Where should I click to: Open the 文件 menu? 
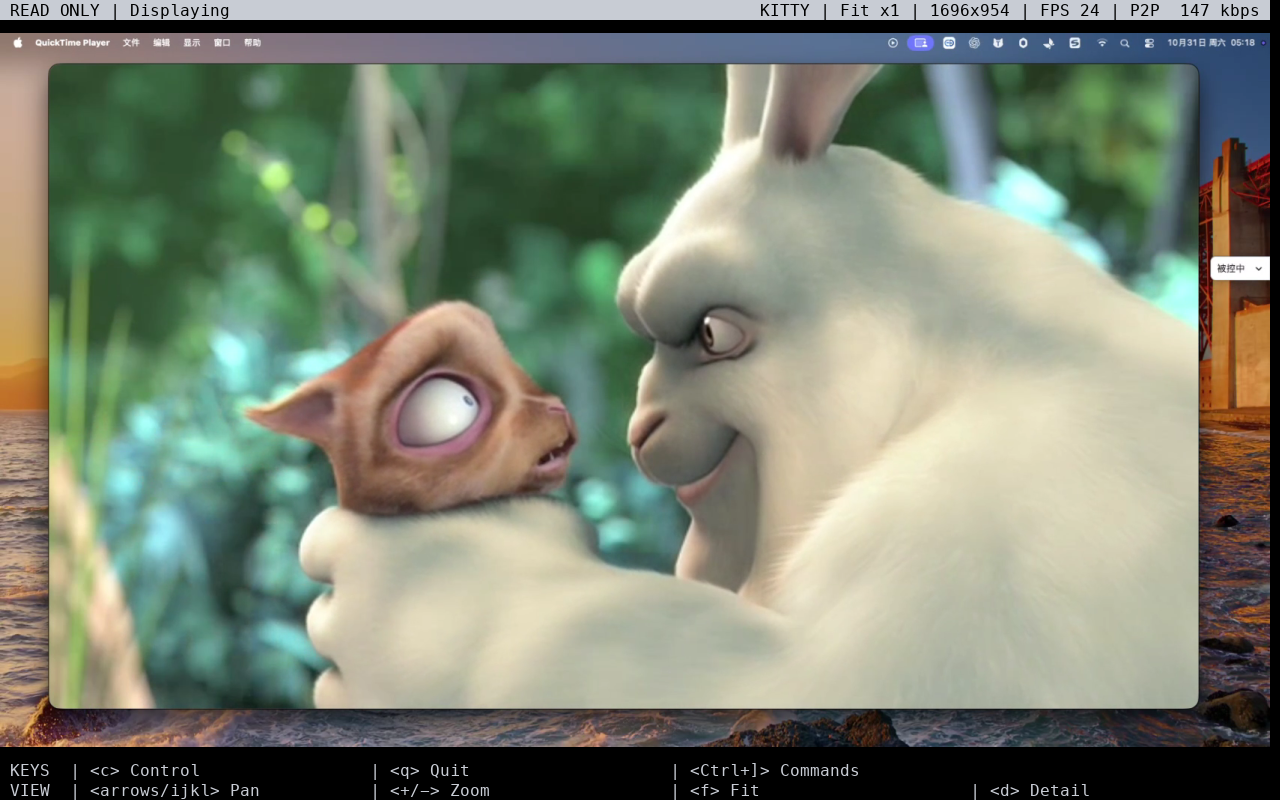[x=131, y=43]
